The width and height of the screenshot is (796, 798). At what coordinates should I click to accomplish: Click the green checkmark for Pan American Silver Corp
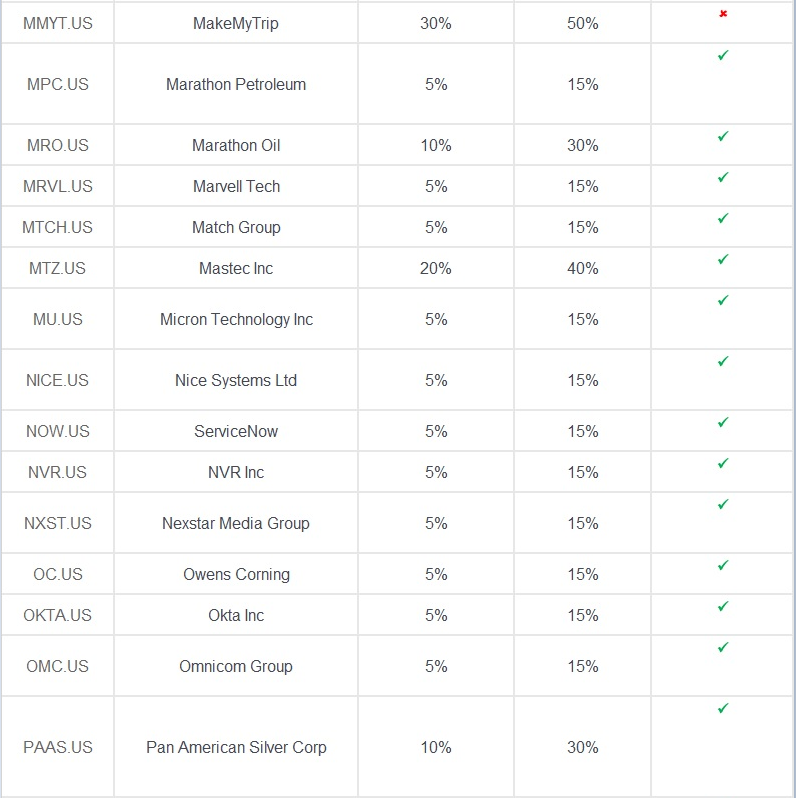click(x=723, y=708)
